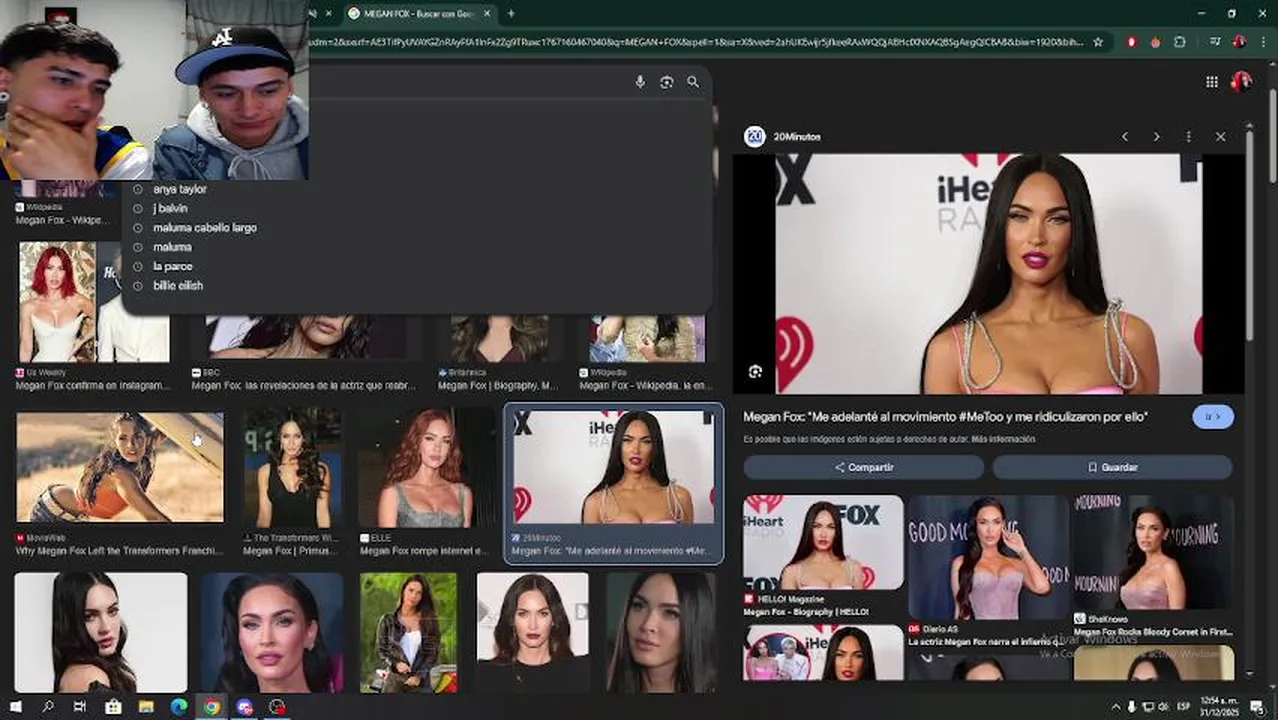Click the Guardar button
The image size is (1278, 720).
point(1112,467)
